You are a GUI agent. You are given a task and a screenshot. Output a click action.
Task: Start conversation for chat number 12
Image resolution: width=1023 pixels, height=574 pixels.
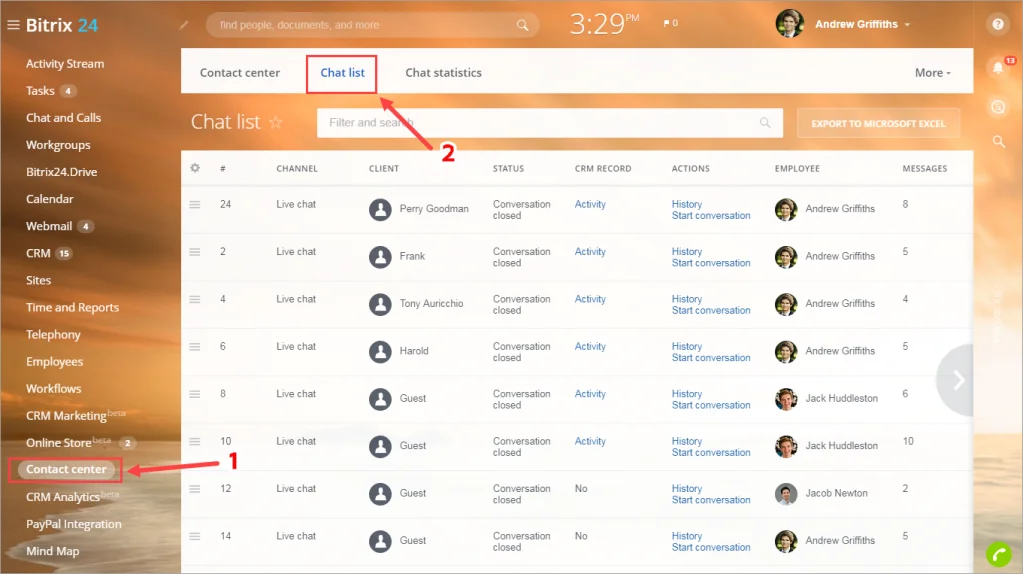click(710, 500)
